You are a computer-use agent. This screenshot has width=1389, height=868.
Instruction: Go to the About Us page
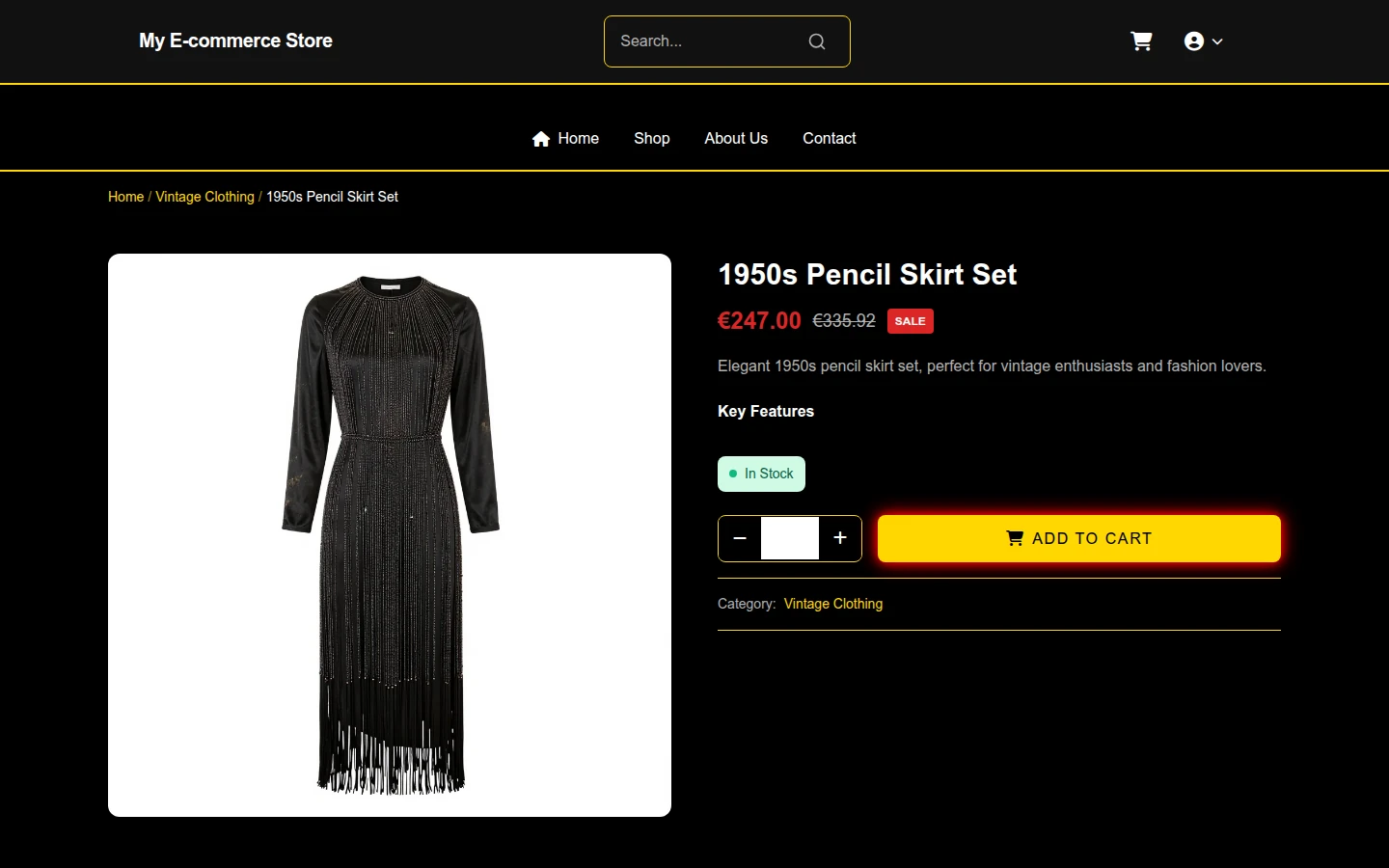(736, 139)
